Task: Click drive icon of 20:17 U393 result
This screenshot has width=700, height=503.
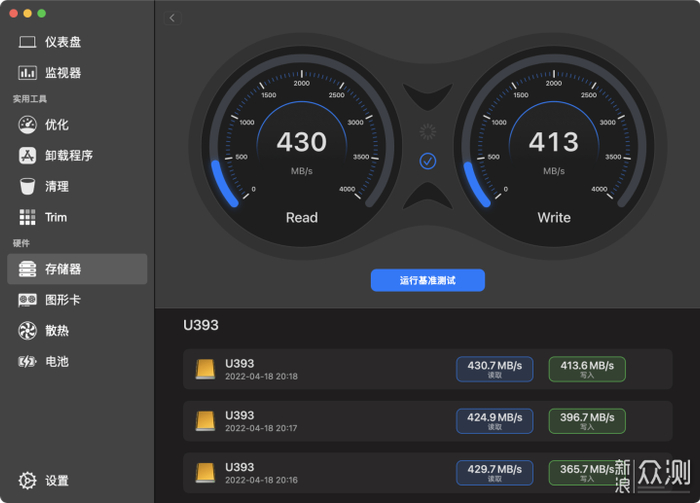Action: (x=205, y=421)
